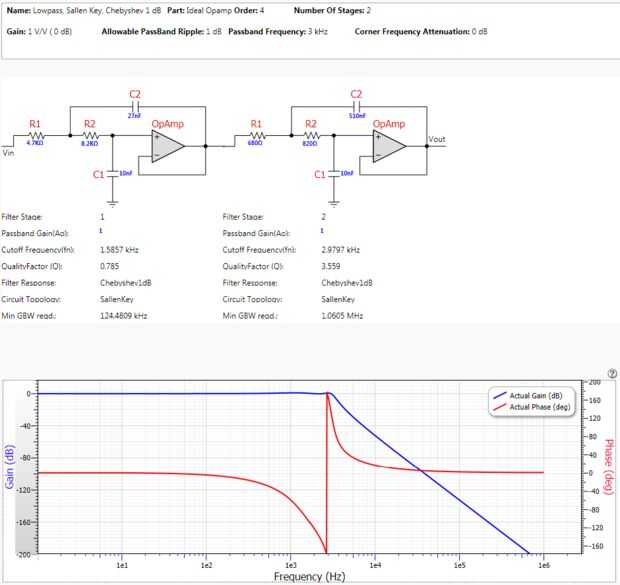Click the '1.5857 kHz' cutoff frequency value
Viewport: 620px width, 585px height.
coord(119,250)
